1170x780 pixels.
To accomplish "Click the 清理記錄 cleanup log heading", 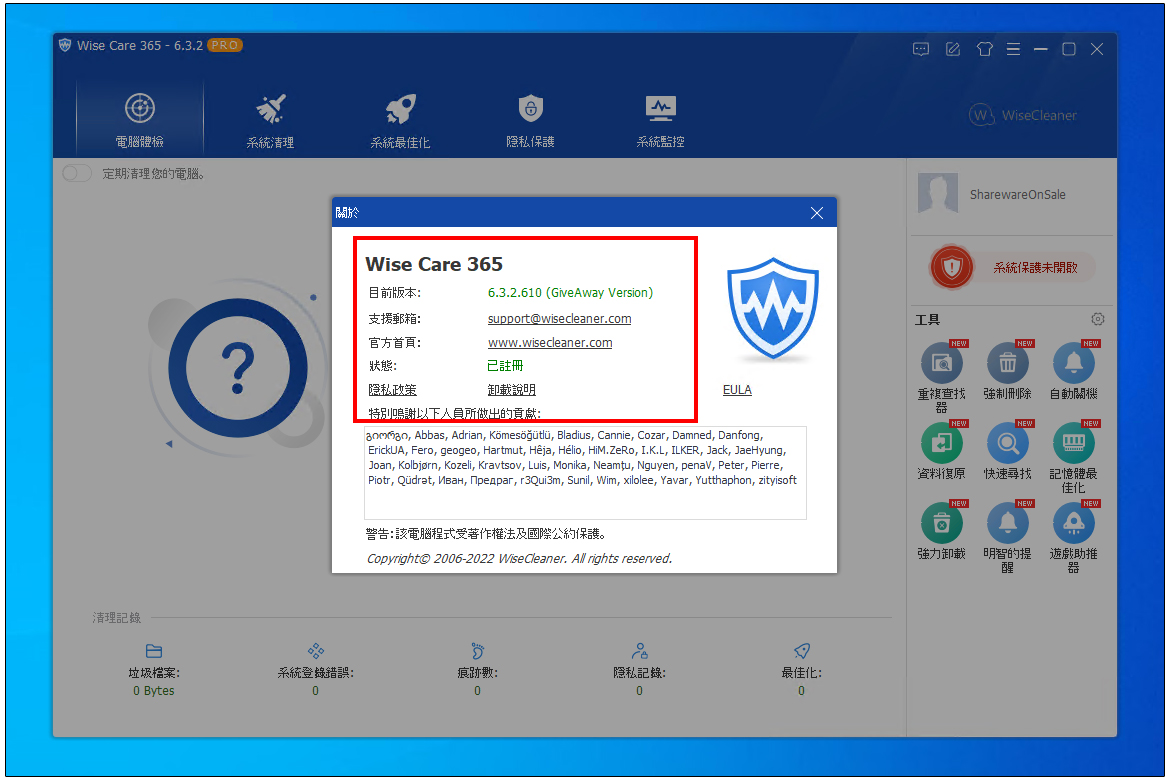I will (116, 618).
